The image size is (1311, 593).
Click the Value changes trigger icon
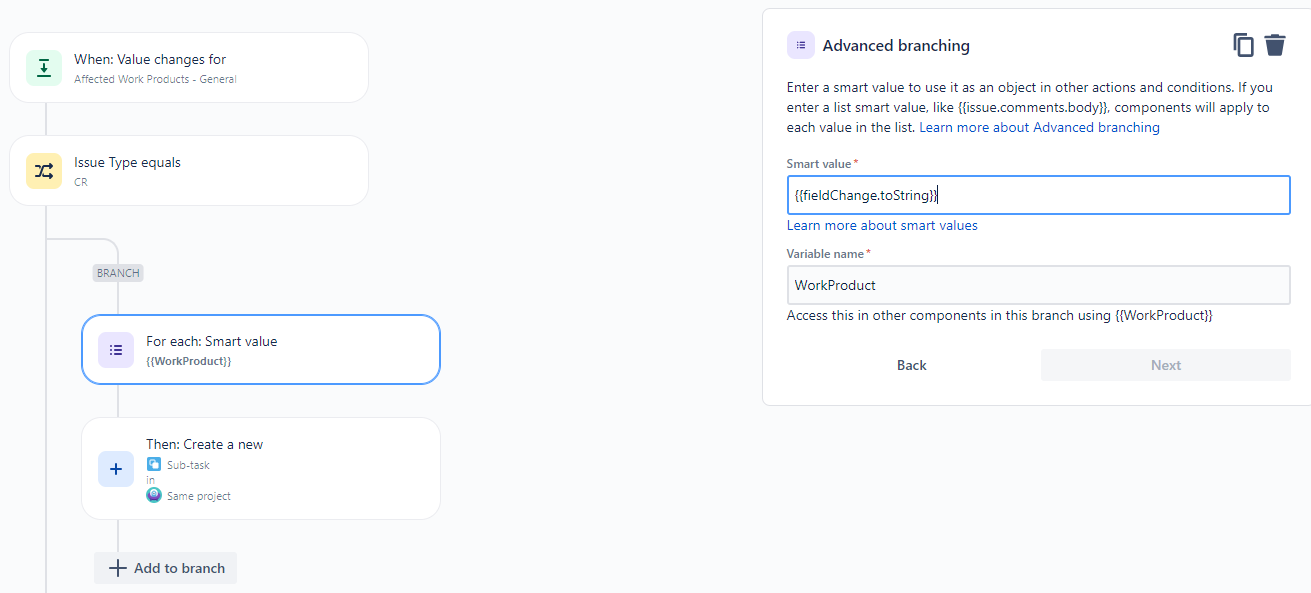(43, 67)
